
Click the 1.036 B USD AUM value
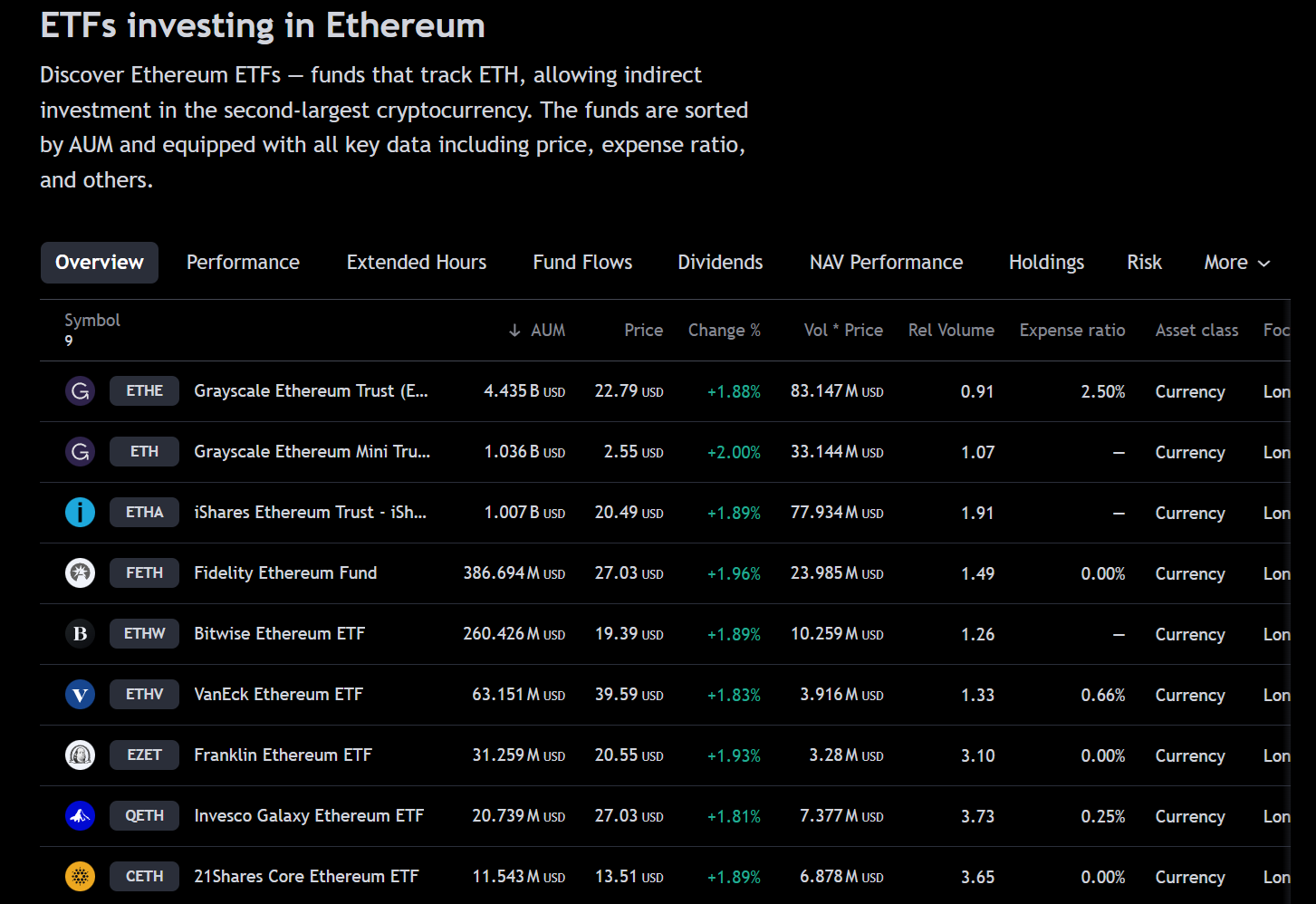tap(524, 452)
